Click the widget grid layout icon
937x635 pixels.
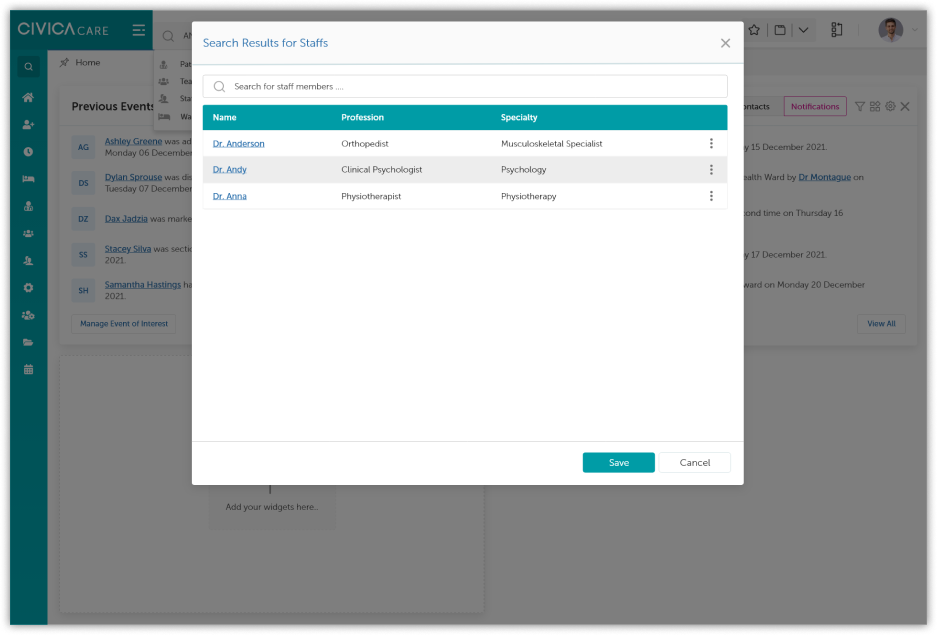[x=875, y=106]
